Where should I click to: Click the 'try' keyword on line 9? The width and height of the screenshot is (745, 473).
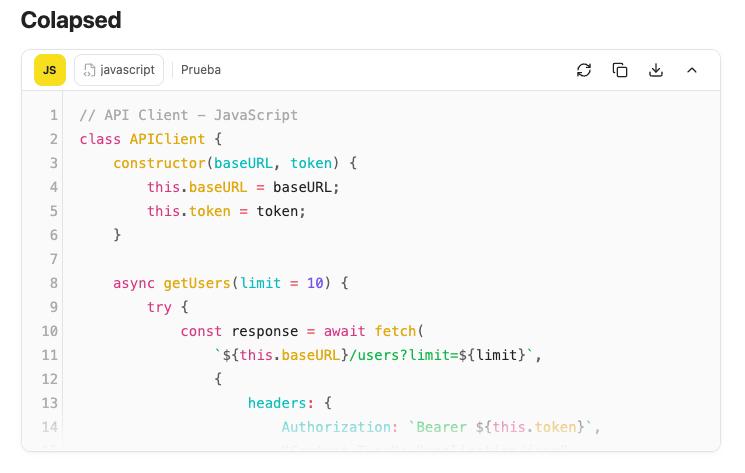tap(159, 307)
